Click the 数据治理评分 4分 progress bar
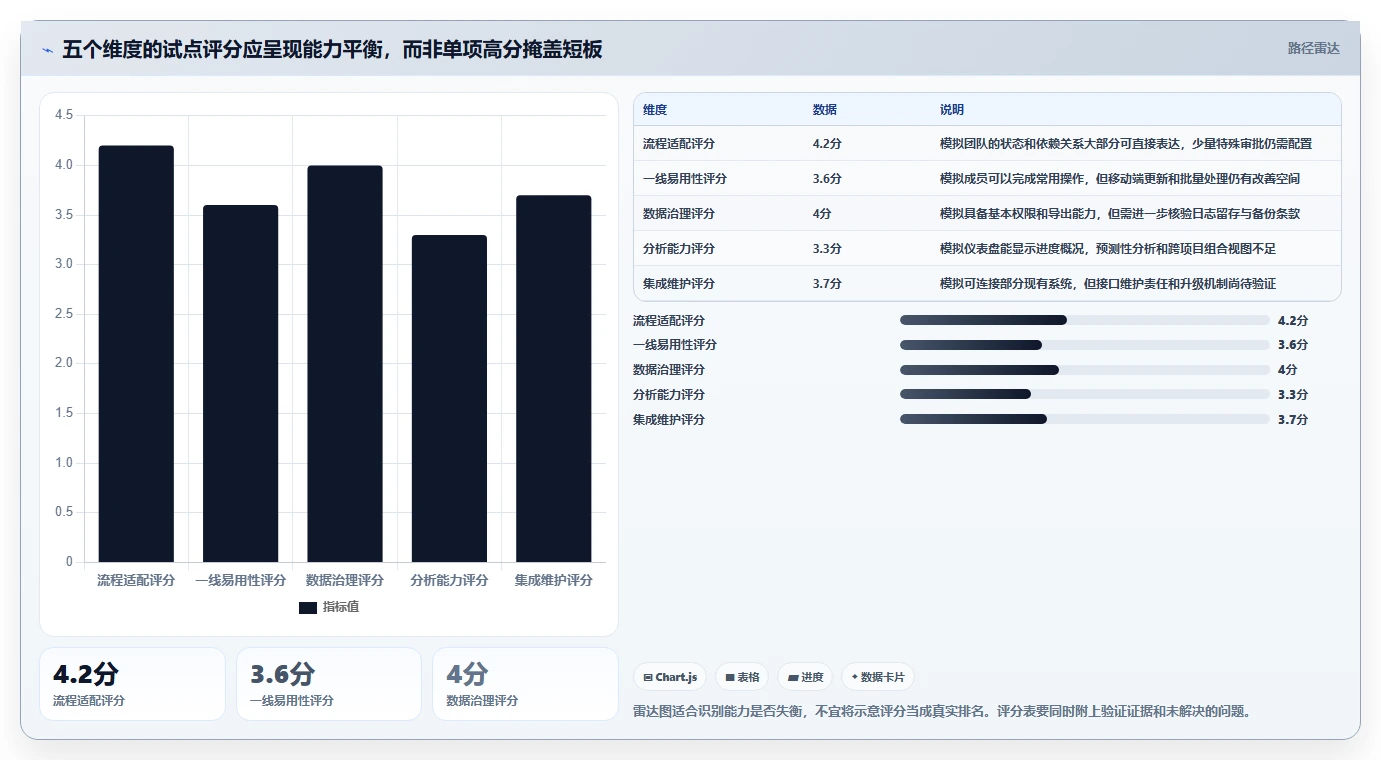The height and width of the screenshot is (760, 1381). pos(1084,370)
